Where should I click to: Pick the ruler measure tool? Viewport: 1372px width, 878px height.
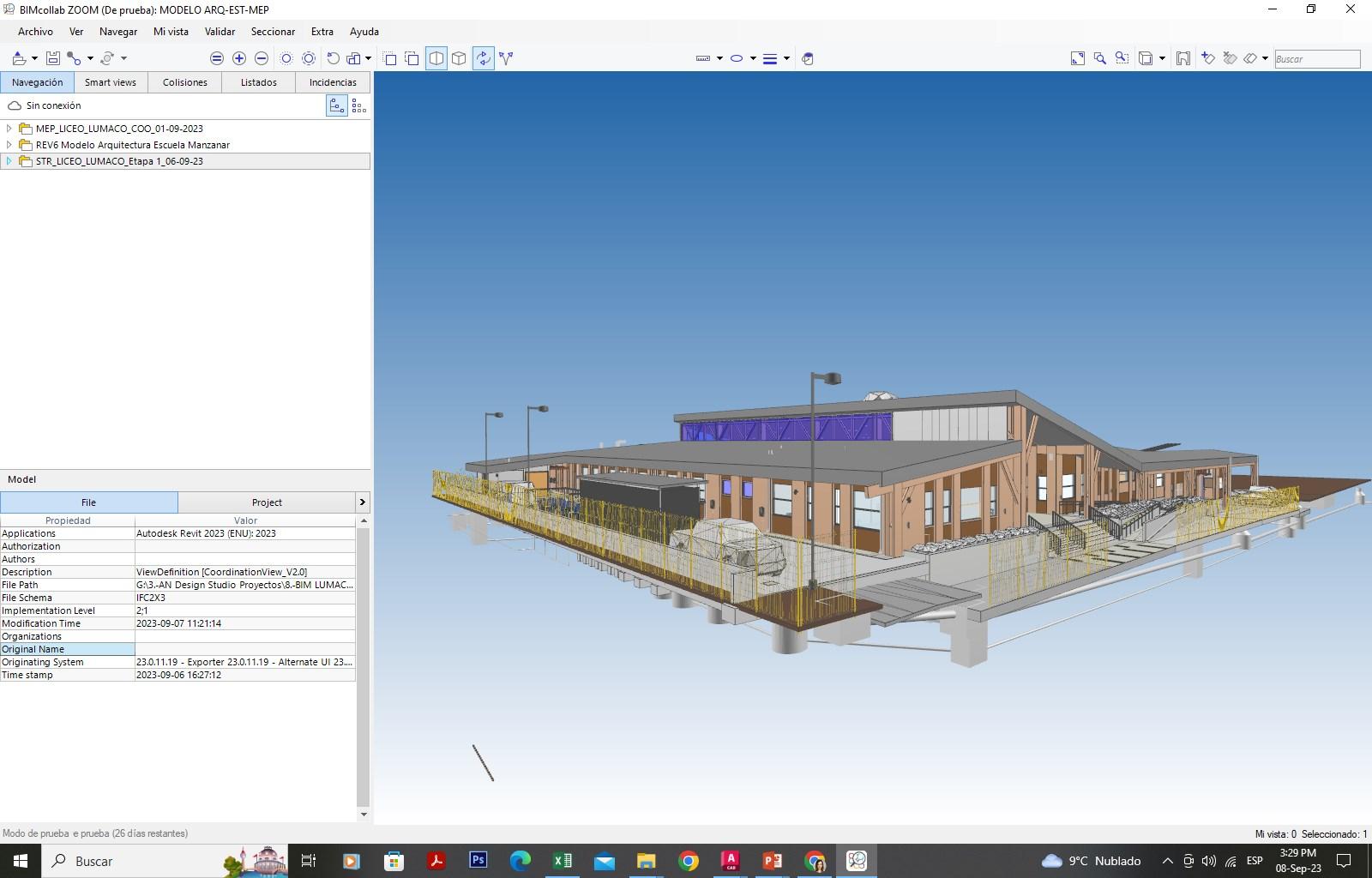(703, 58)
